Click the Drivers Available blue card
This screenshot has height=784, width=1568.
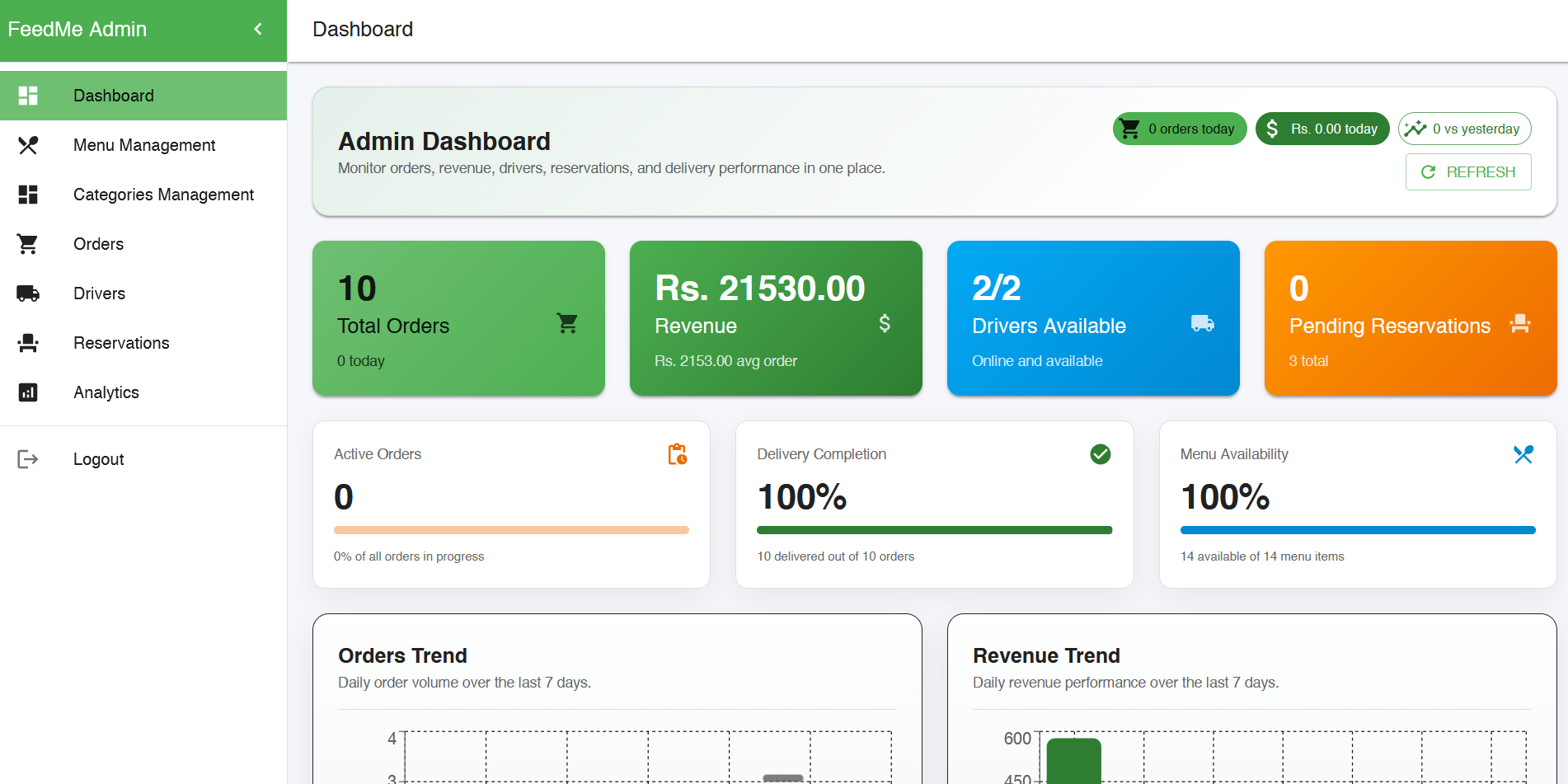[x=1093, y=318]
